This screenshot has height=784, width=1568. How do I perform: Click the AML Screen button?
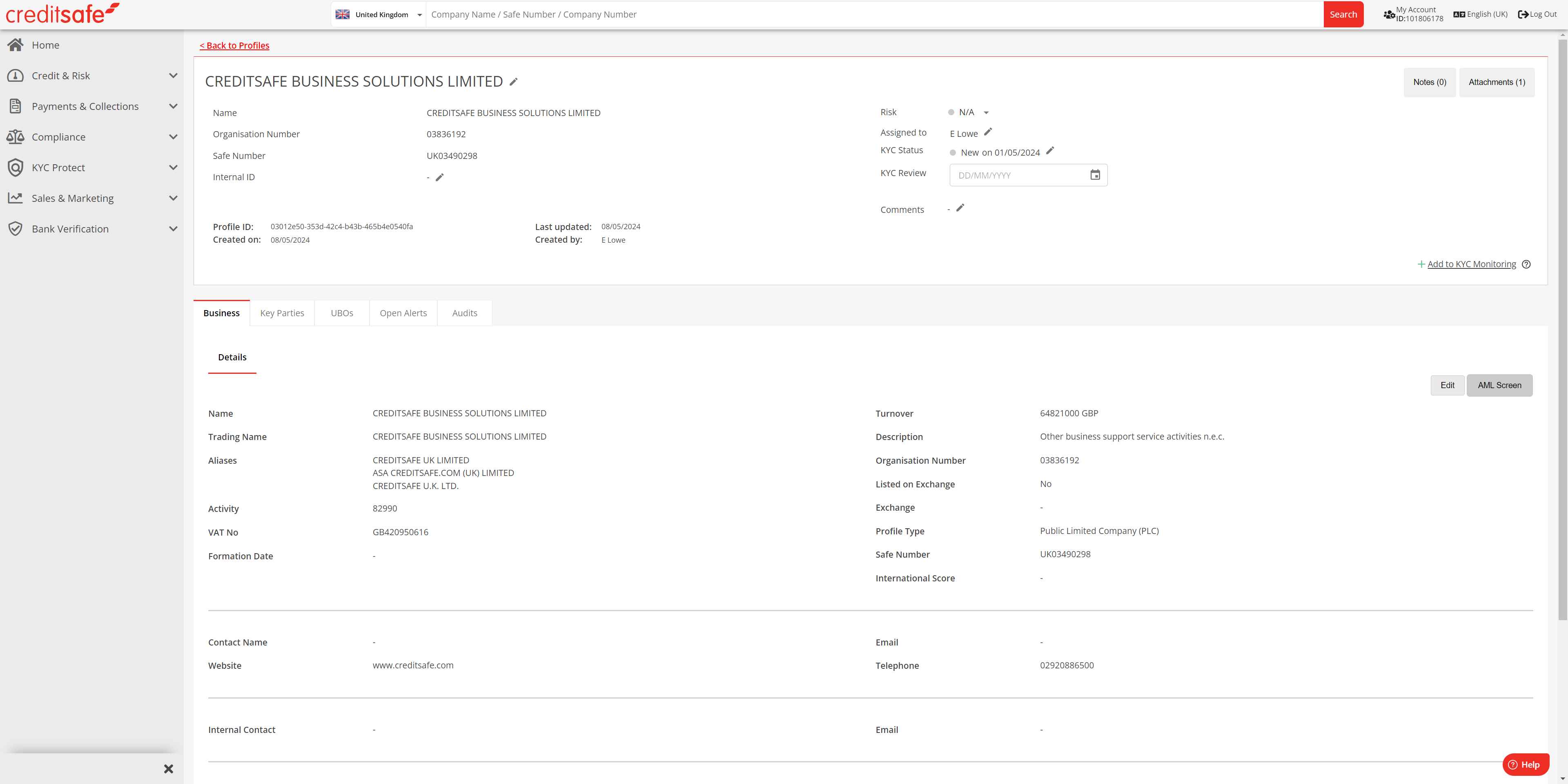click(x=1499, y=385)
